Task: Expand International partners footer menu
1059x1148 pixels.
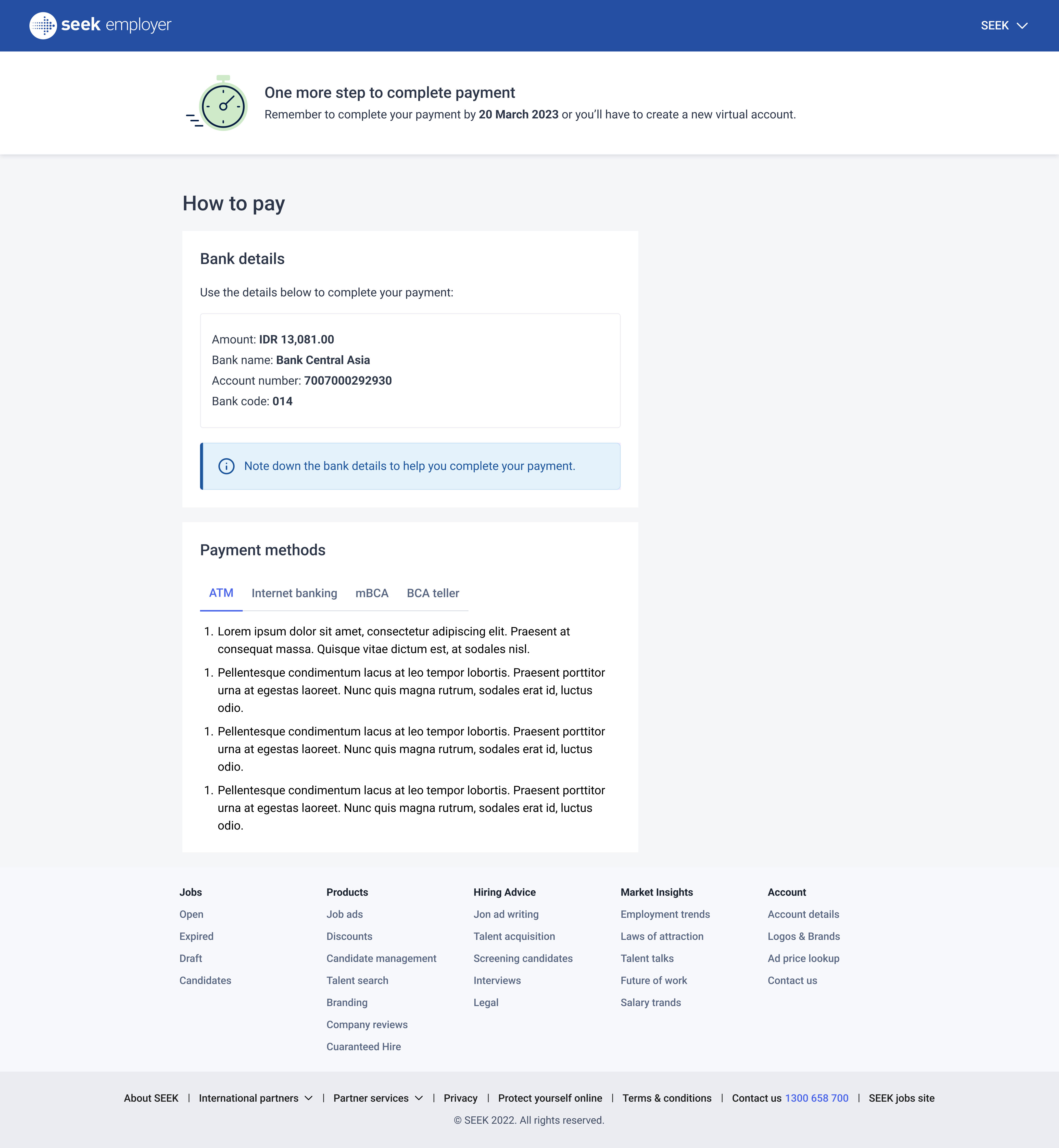Action: (x=255, y=1098)
